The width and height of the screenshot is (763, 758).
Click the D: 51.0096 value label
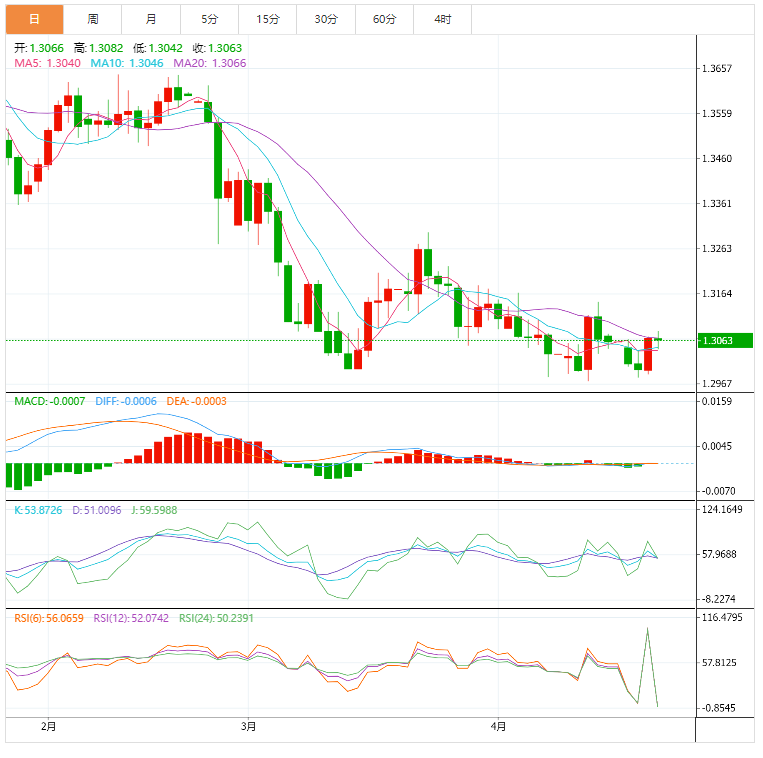97,510
